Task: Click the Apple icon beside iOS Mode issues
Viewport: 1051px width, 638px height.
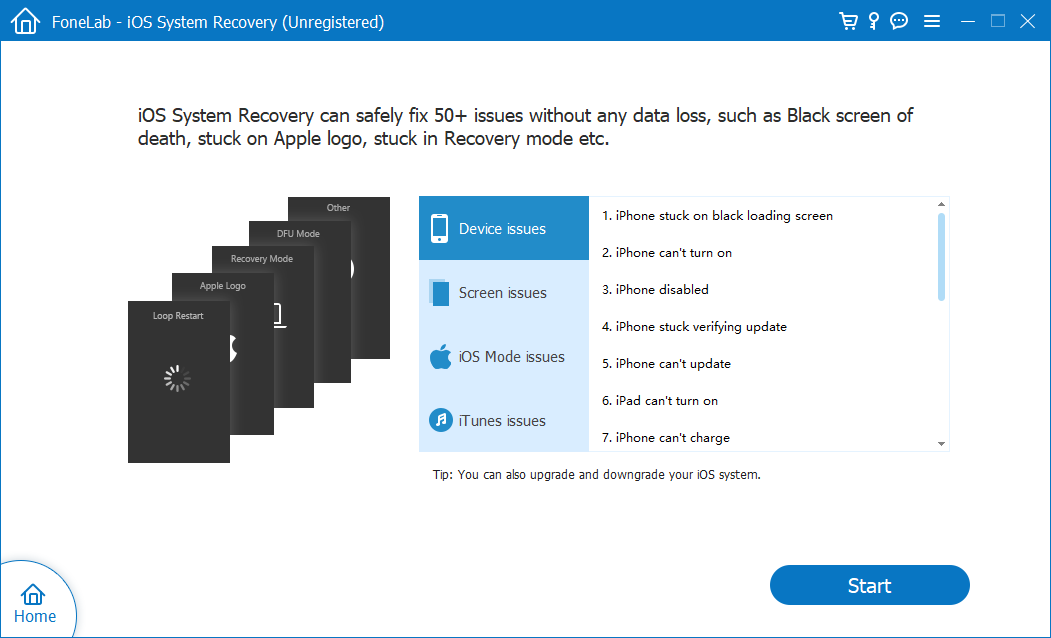Action: (440, 357)
